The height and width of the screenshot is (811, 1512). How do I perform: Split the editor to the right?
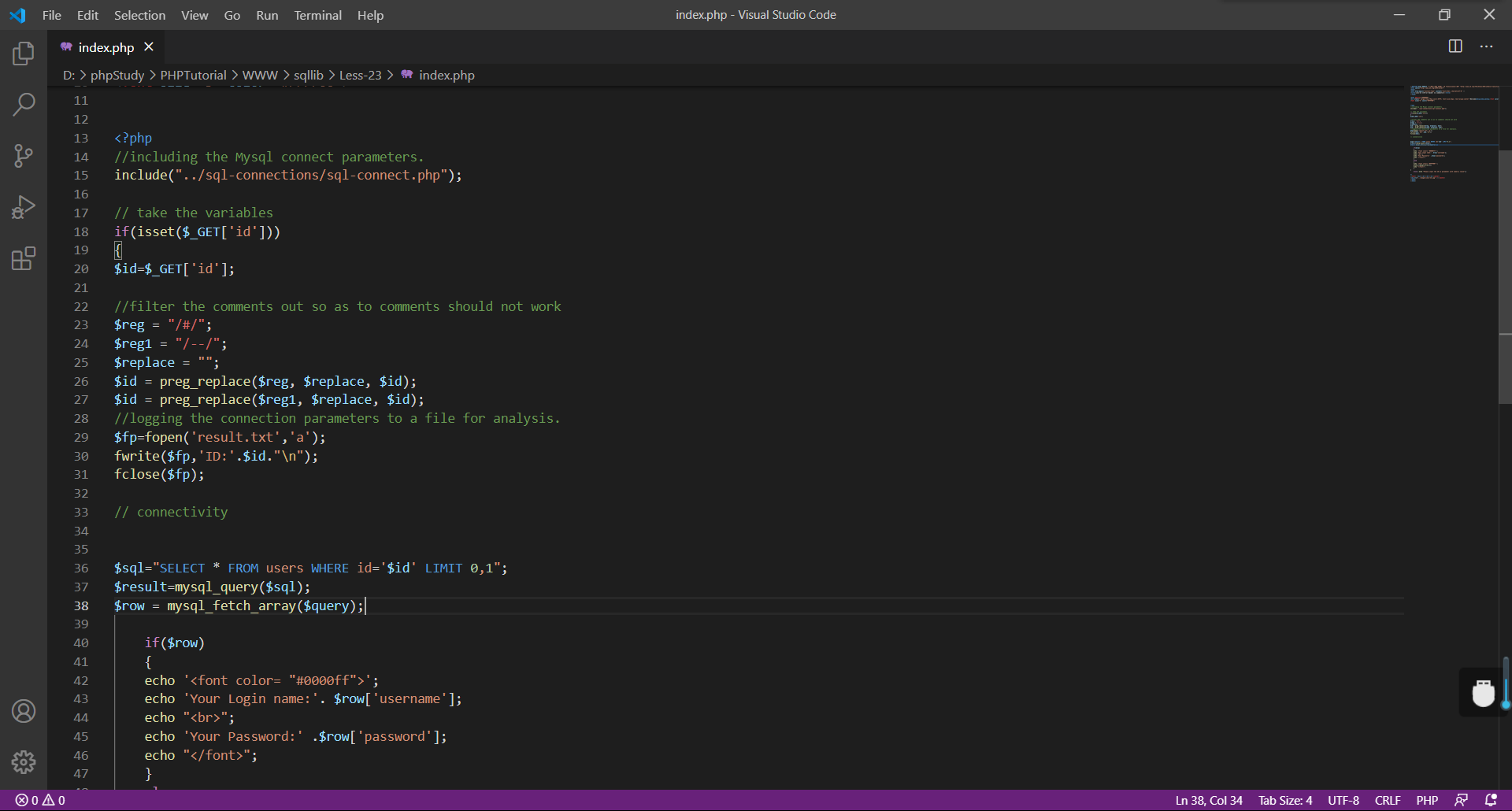tap(1455, 46)
